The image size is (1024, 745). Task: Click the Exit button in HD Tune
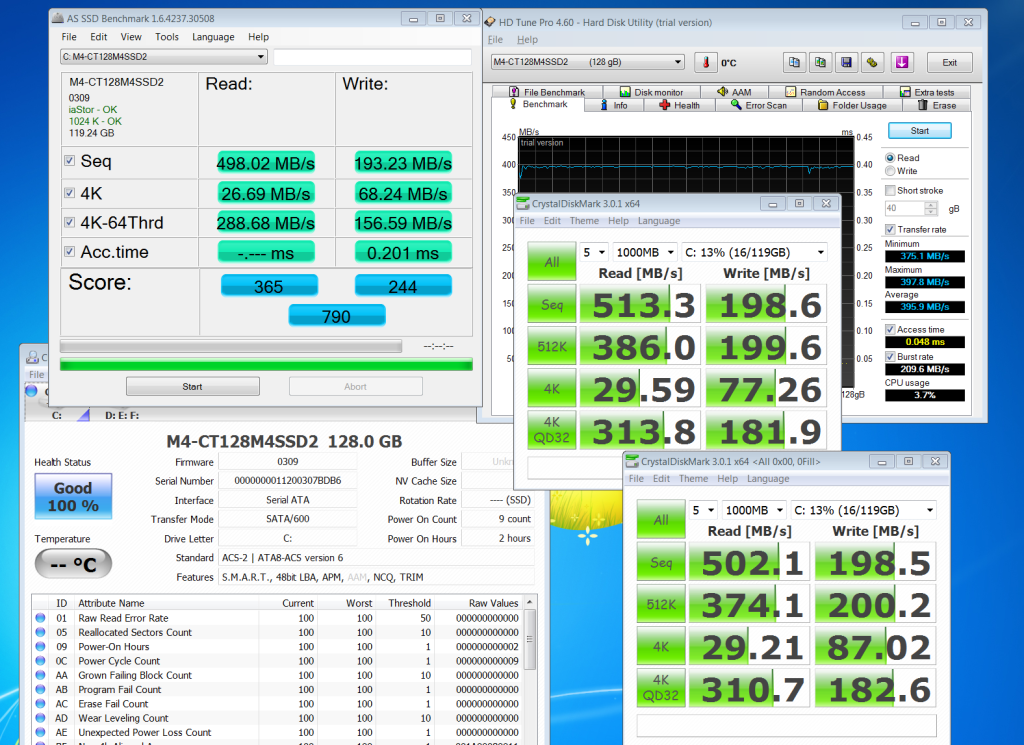[x=949, y=62]
